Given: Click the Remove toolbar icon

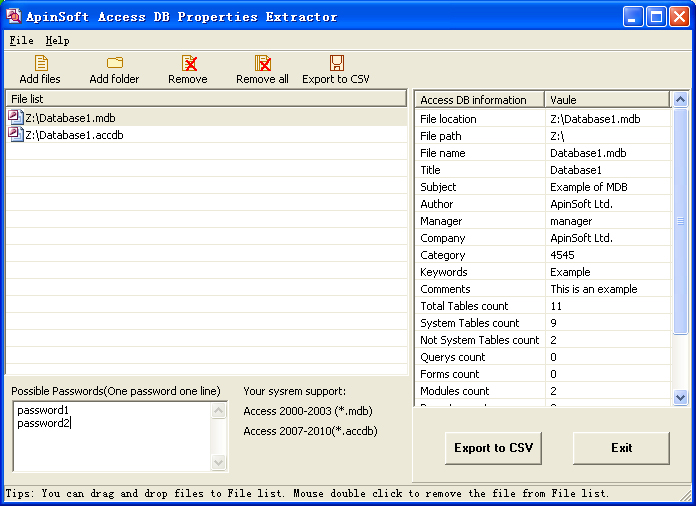Looking at the screenshot, I should point(188,64).
